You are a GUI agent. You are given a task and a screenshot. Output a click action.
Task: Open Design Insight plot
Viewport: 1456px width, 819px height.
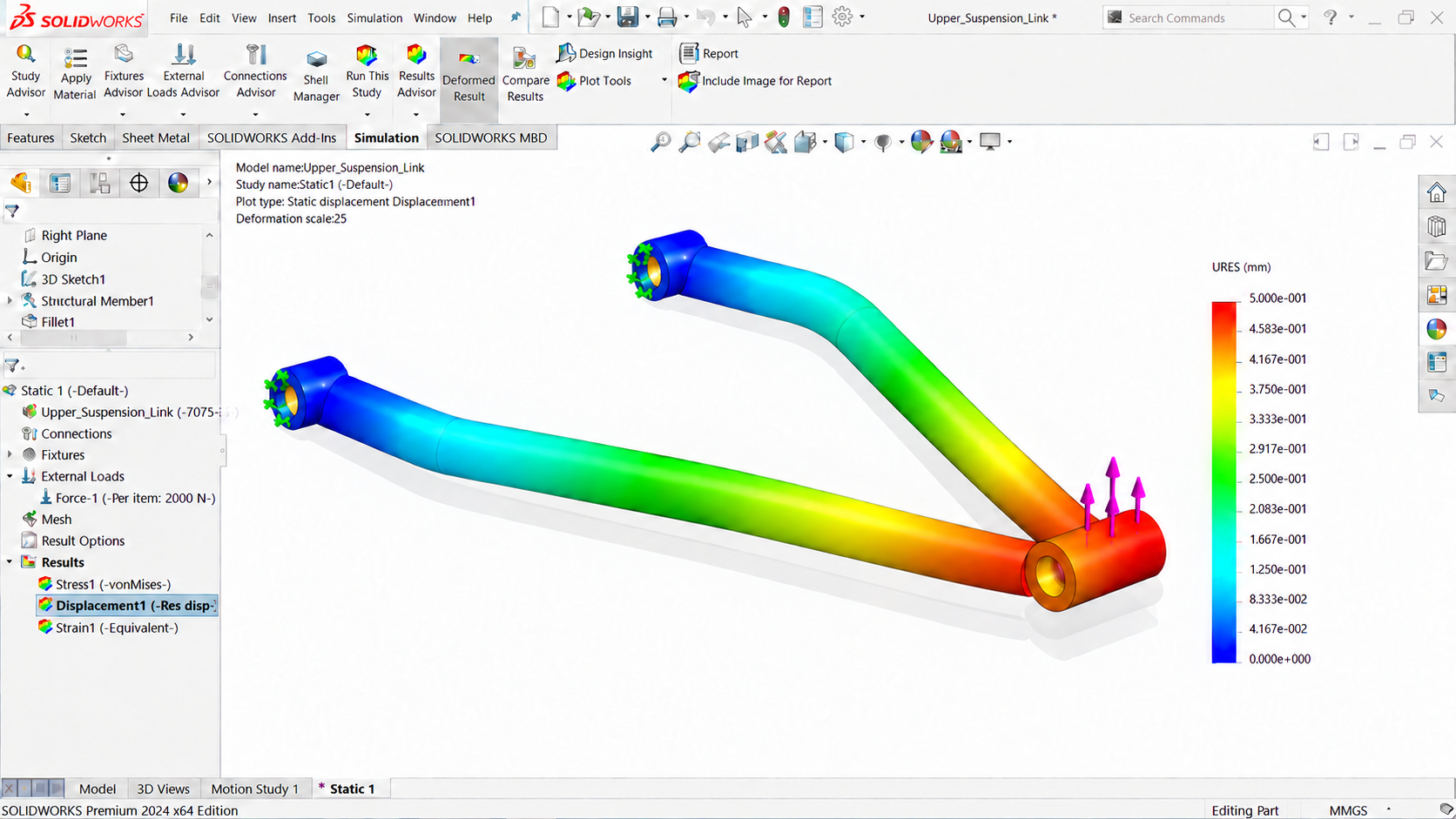(604, 53)
